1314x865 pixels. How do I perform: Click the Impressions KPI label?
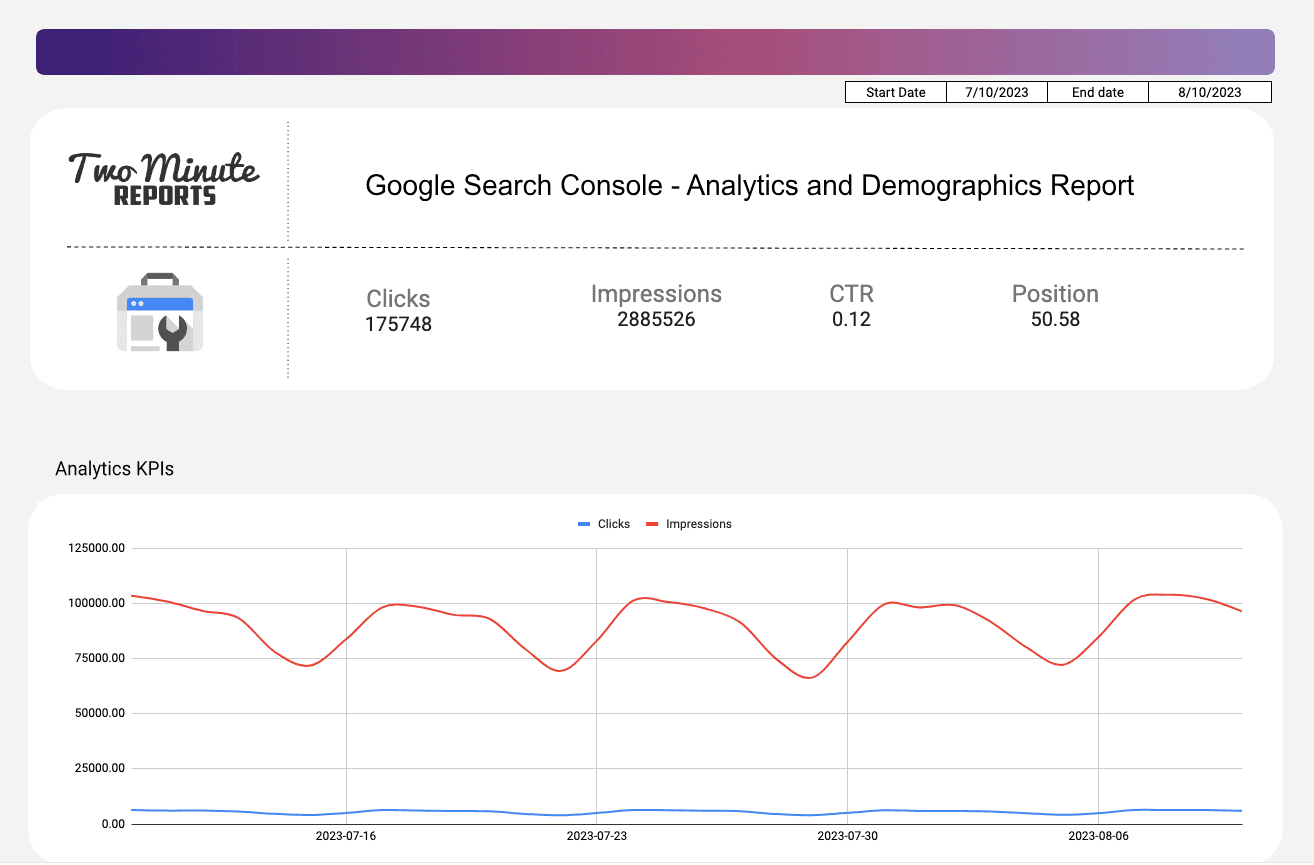pos(656,294)
